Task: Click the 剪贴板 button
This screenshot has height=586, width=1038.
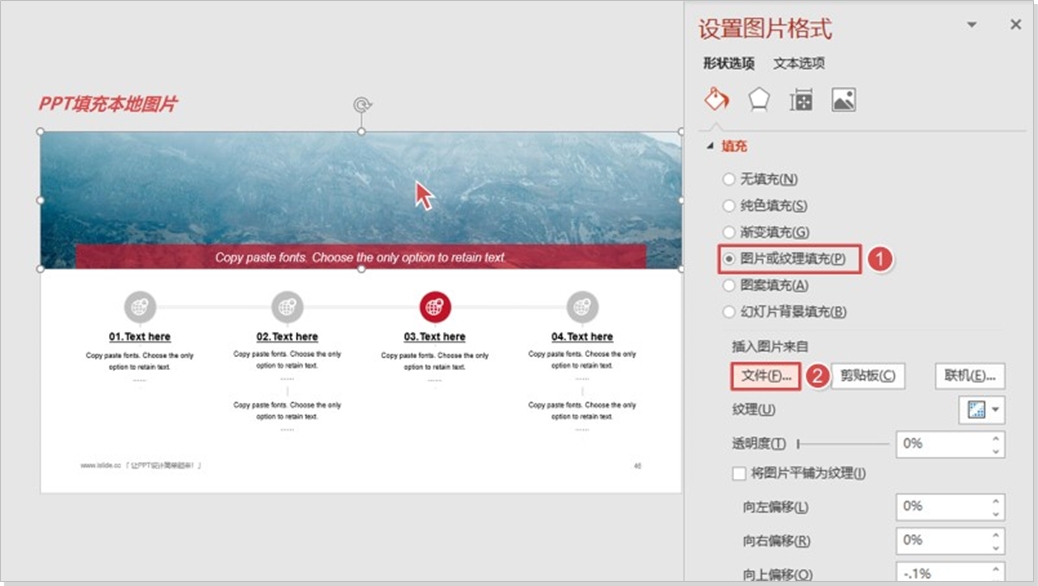Action: click(868, 376)
